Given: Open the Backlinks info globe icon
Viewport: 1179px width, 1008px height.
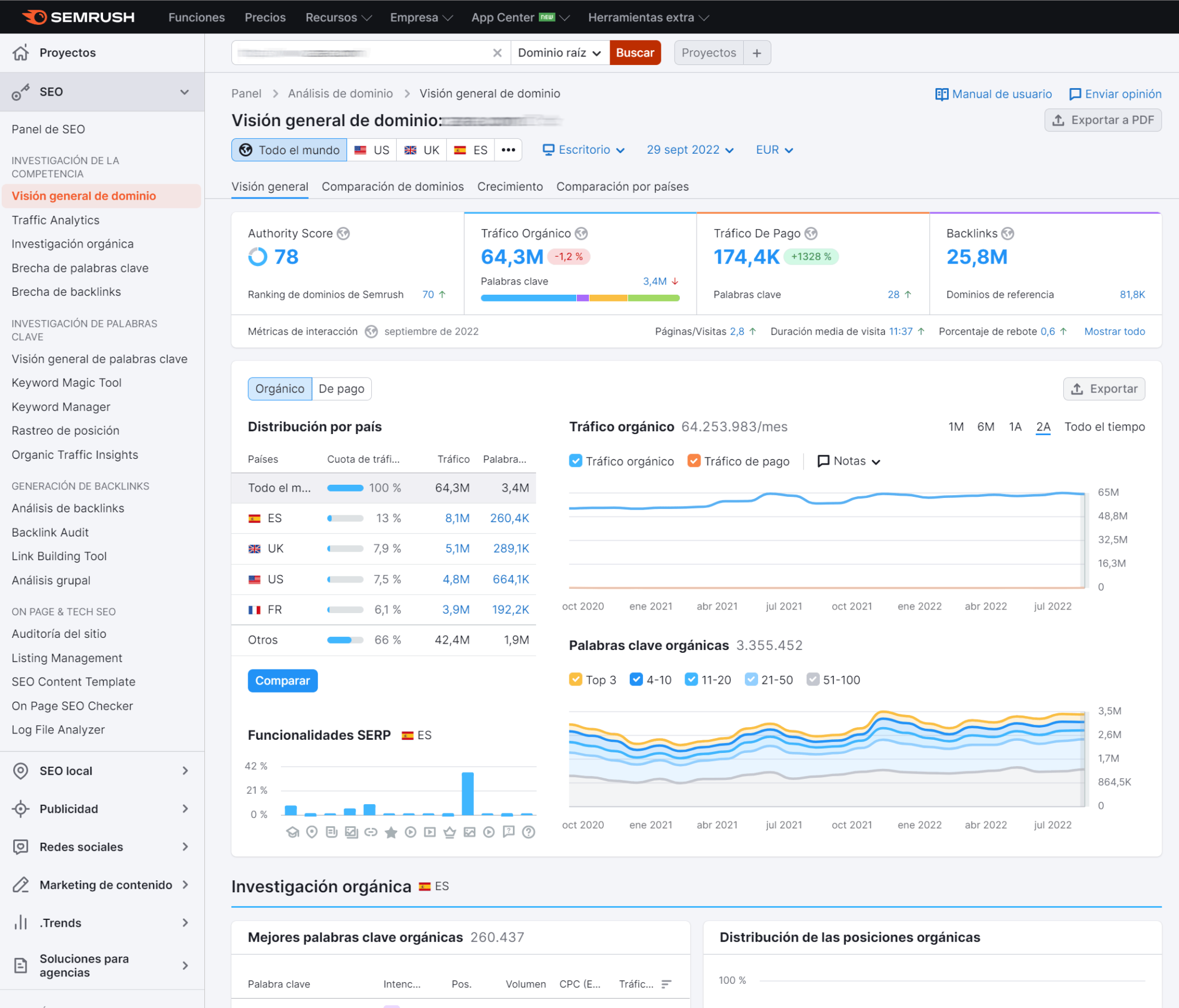Looking at the screenshot, I should point(1007,233).
